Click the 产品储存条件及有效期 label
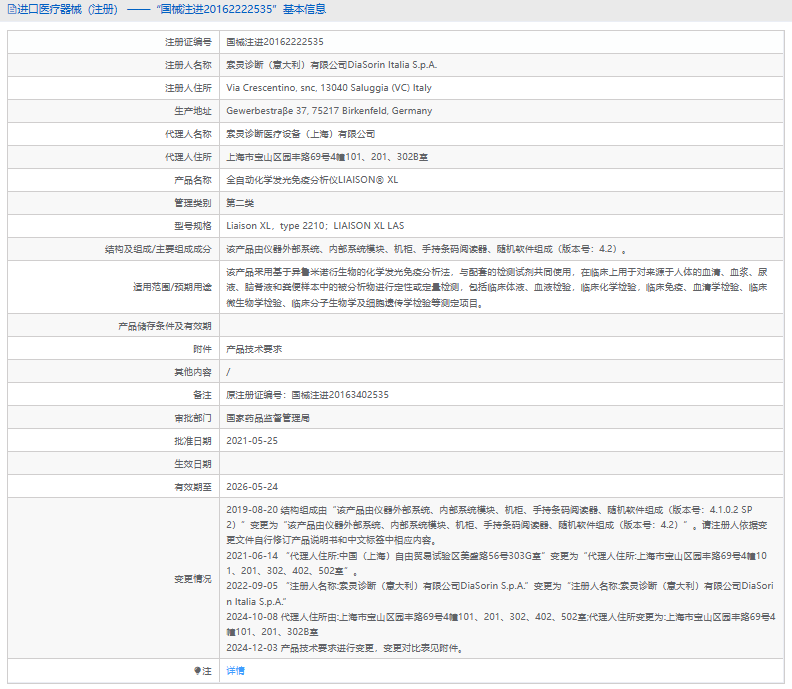This screenshot has width=792, height=689. tap(165, 326)
